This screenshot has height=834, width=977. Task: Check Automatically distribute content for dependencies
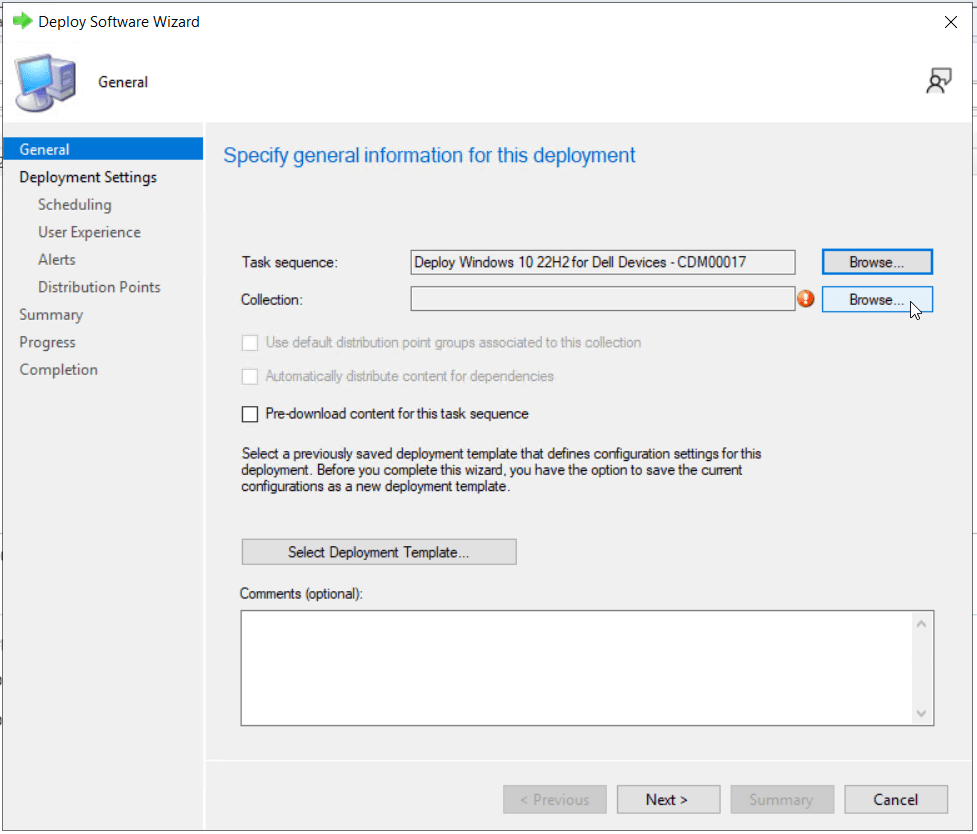(250, 377)
